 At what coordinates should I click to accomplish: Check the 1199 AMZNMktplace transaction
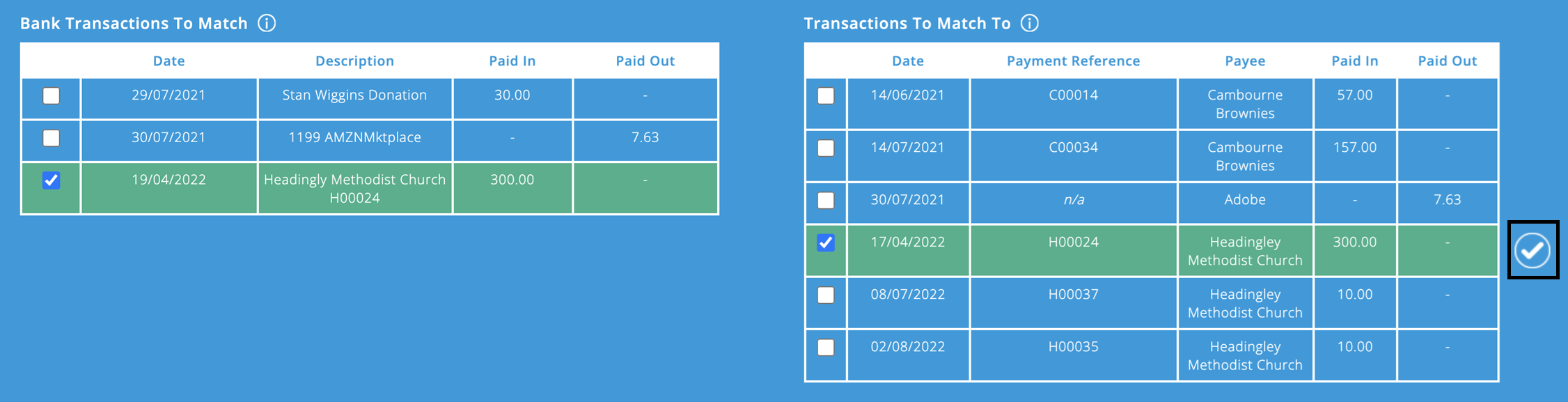(51, 139)
